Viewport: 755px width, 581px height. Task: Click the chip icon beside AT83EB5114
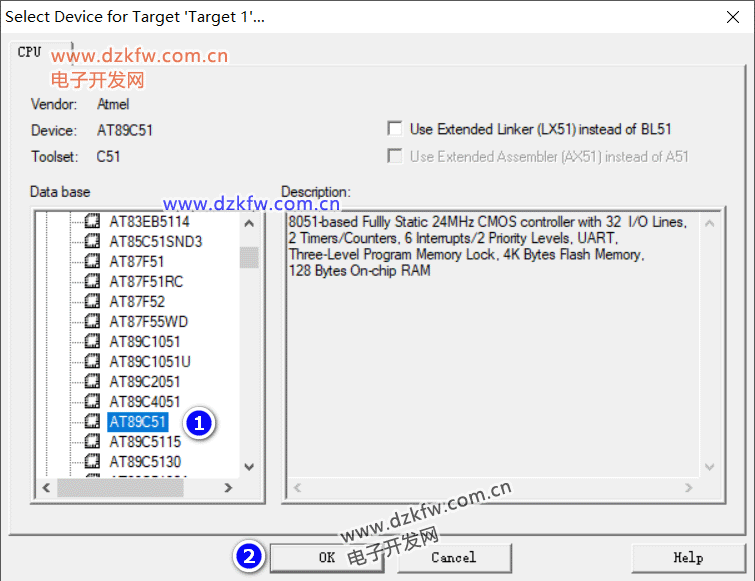tap(92, 221)
